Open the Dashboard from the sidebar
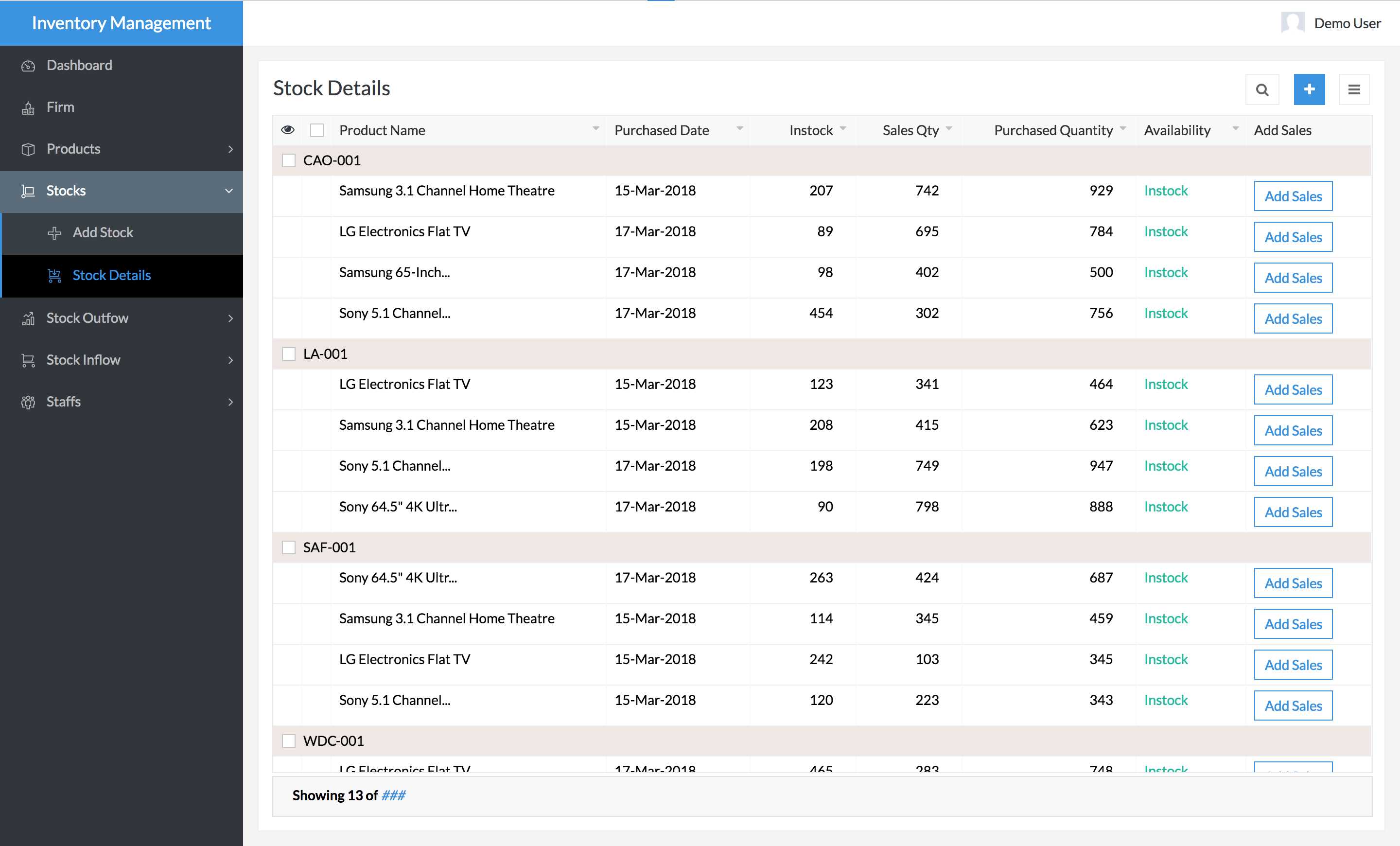 pyautogui.click(x=79, y=65)
